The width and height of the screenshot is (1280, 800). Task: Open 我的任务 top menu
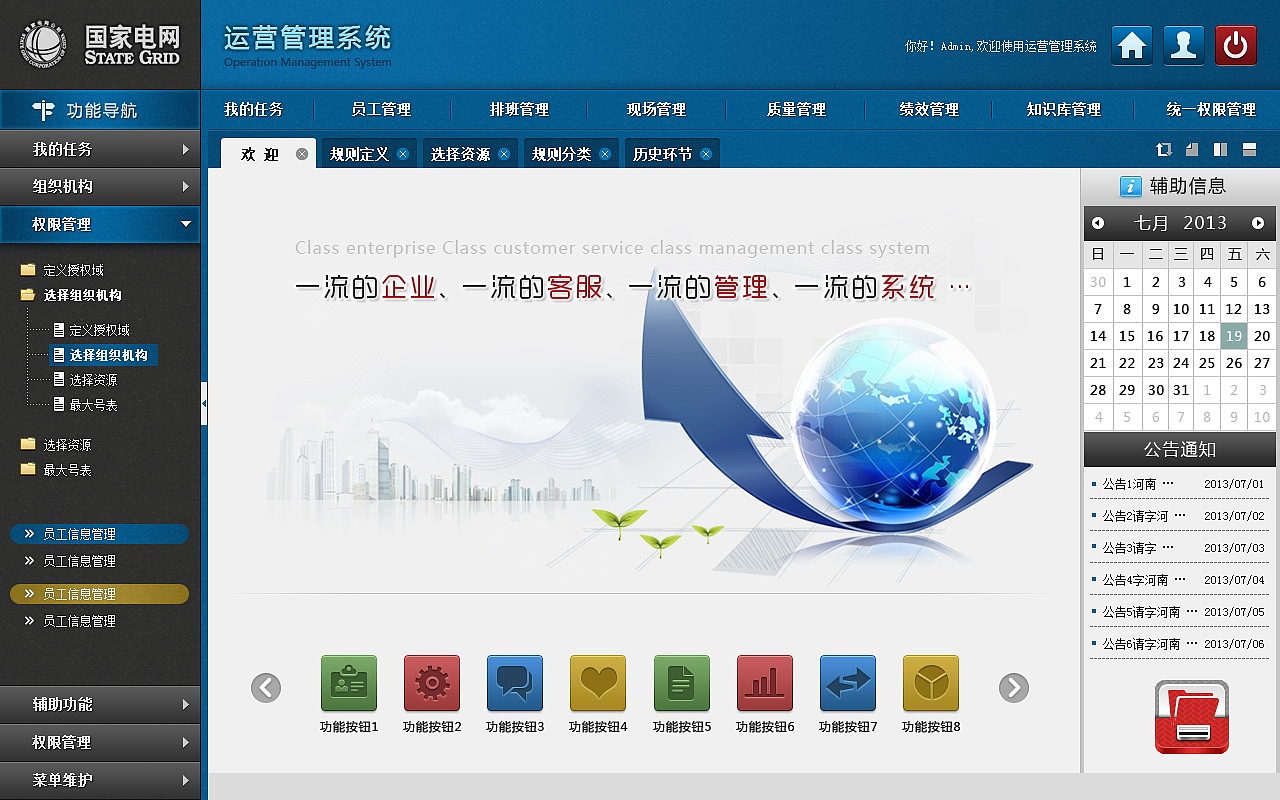pos(254,109)
